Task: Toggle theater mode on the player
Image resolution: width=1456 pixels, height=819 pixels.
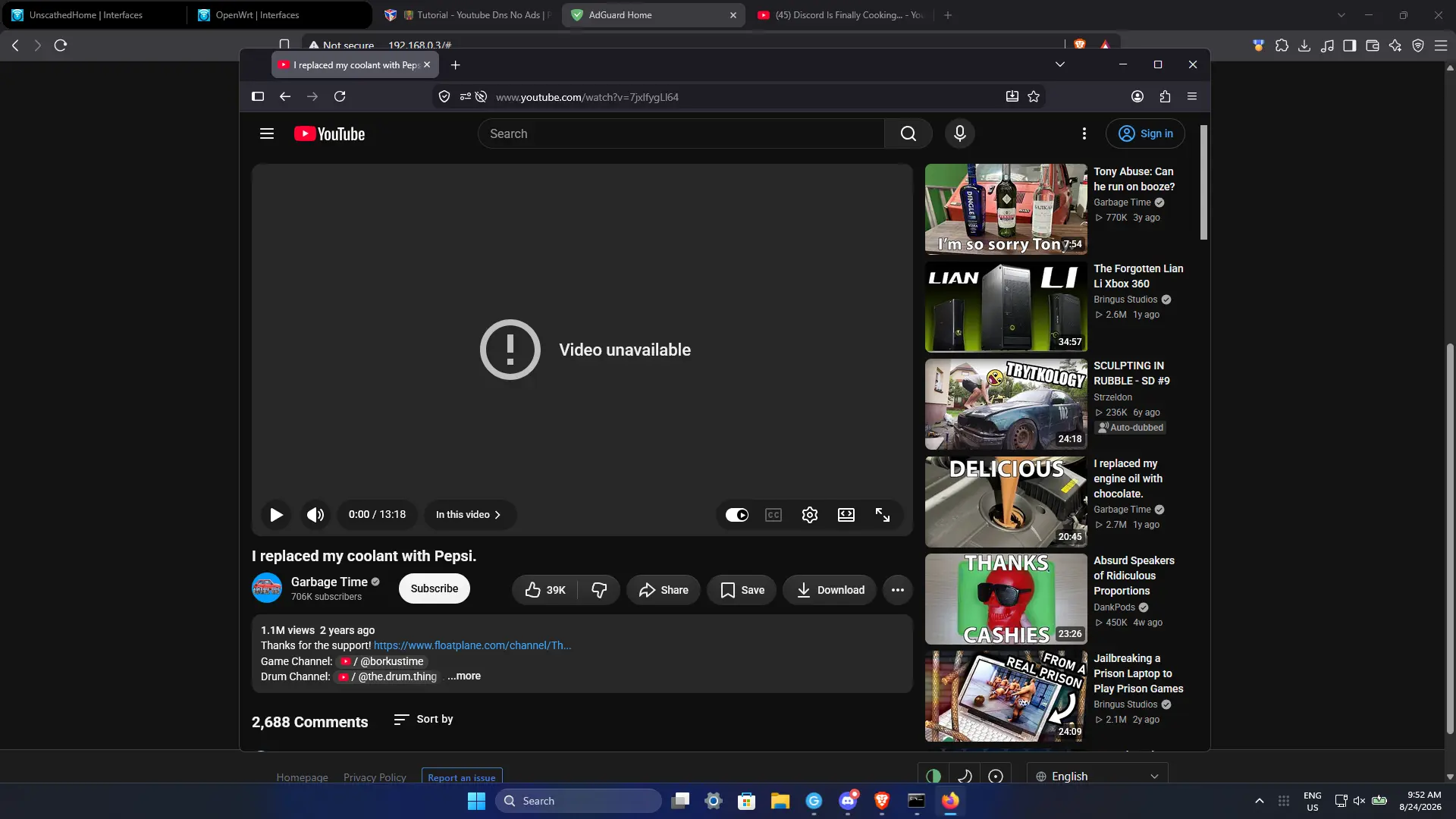Action: click(x=846, y=515)
